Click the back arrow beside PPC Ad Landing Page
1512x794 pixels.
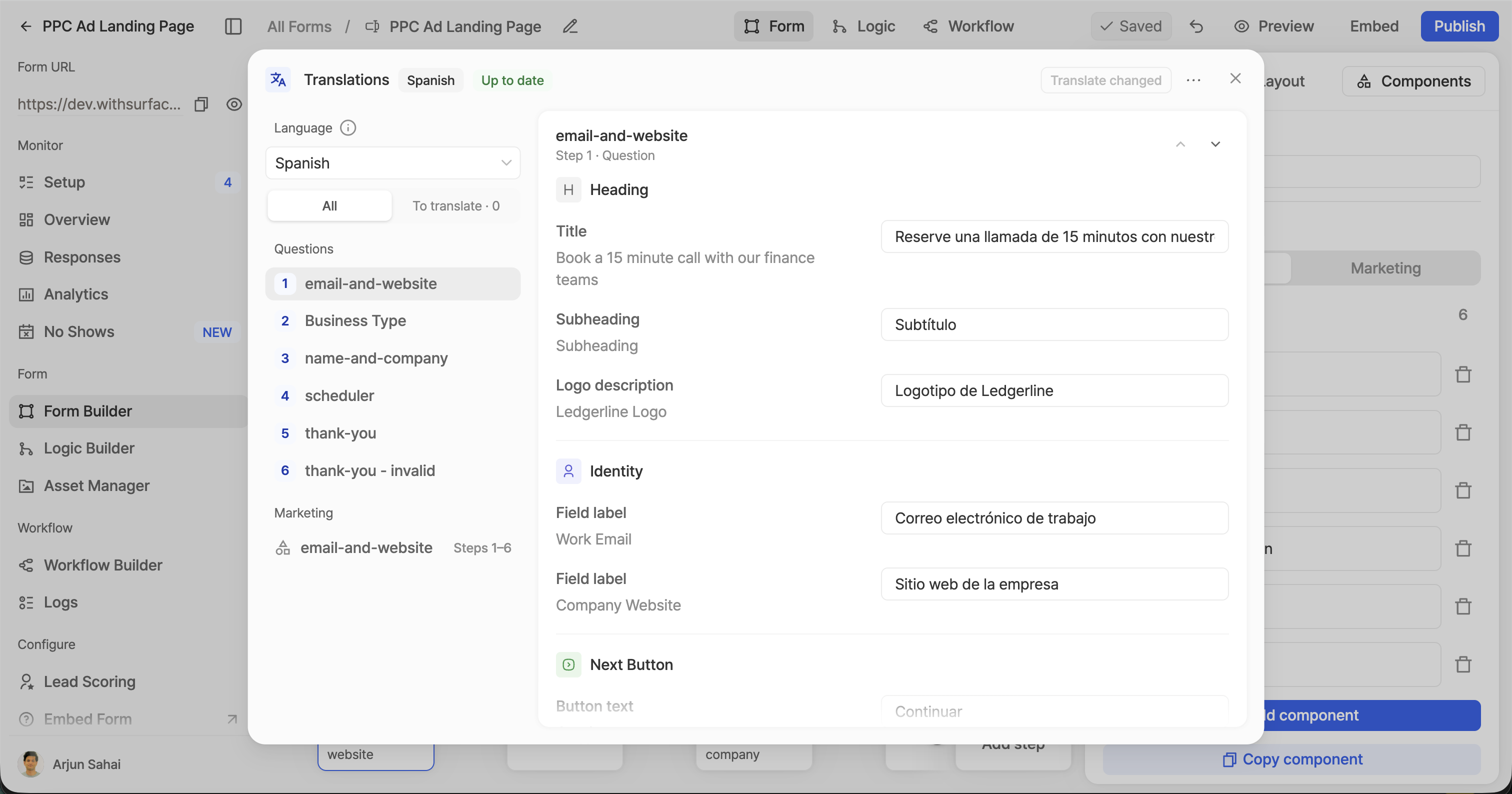tap(26, 26)
